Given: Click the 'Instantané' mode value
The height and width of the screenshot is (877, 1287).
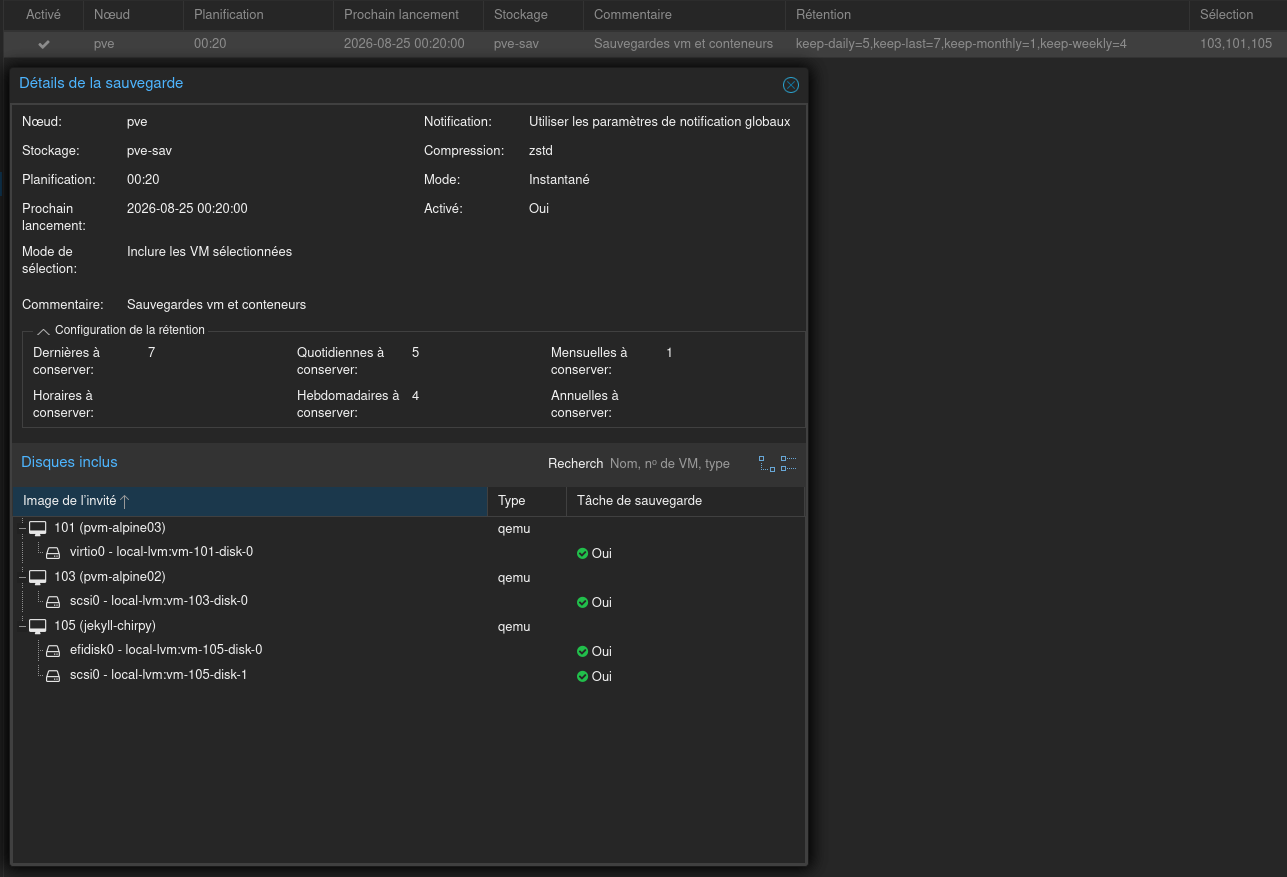Looking at the screenshot, I should click(x=559, y=180).
